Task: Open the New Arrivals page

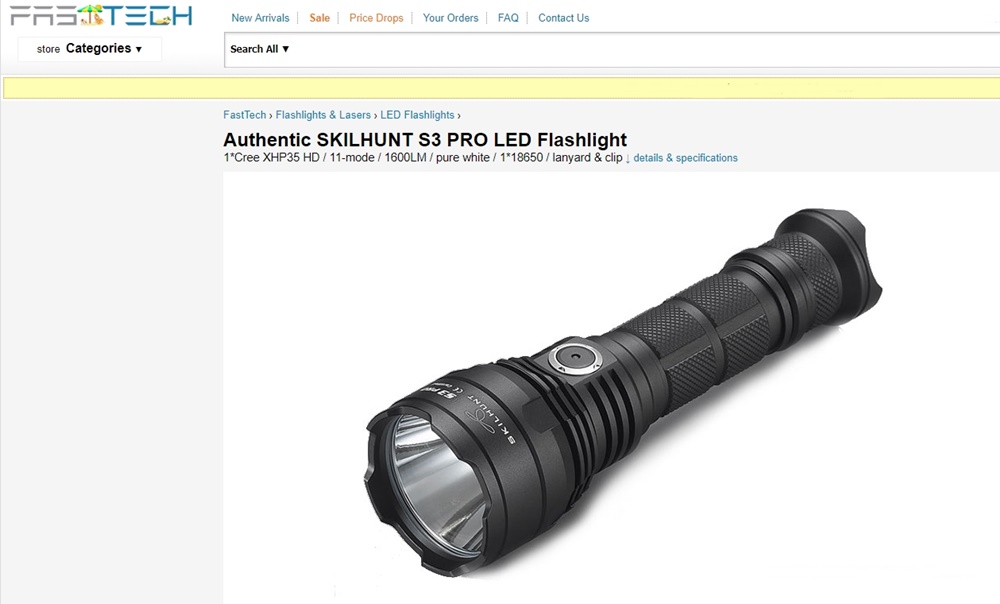Action: (260, 18)
